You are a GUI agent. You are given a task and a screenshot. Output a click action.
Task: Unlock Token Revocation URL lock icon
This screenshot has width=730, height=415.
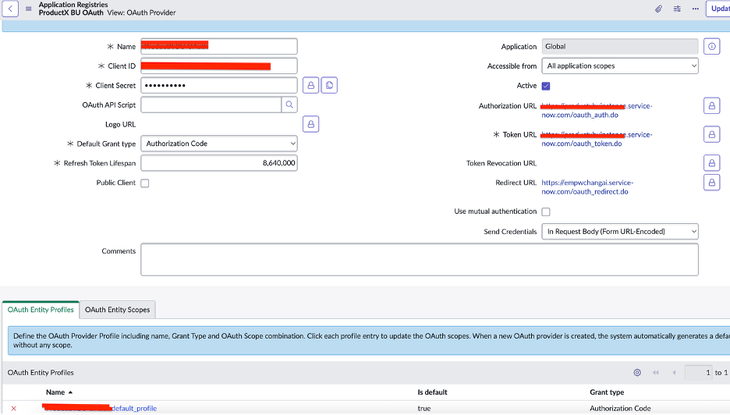[711, 163]
